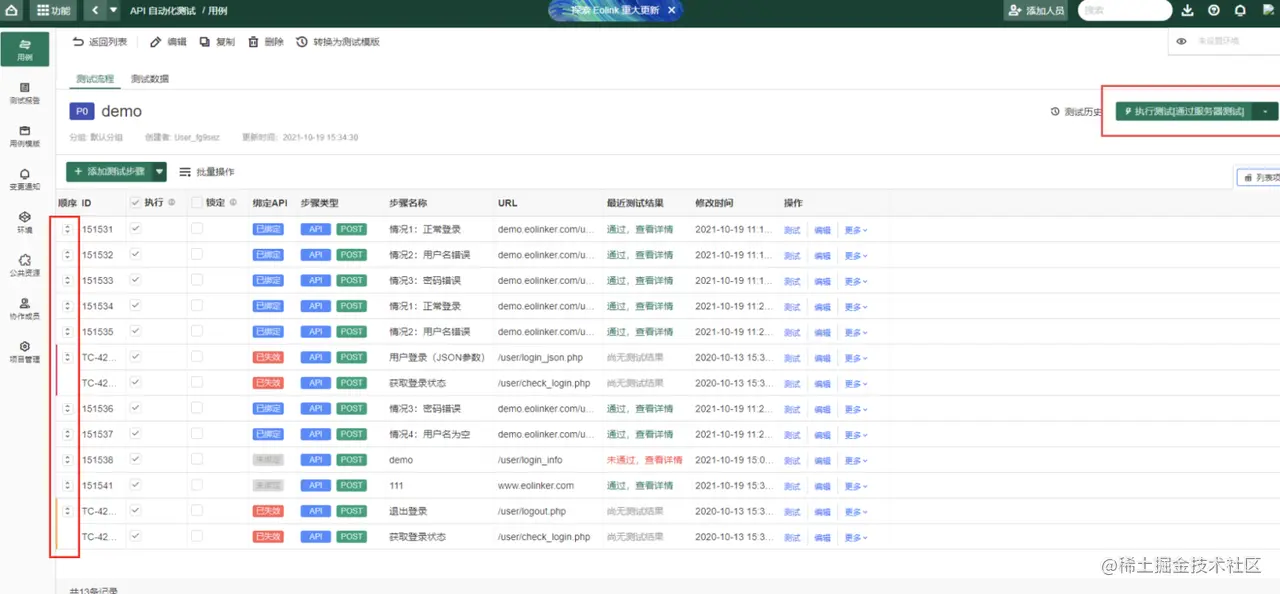
Task: Expand 更多 menu for row 151538
Action: click(x=856, y=460)
